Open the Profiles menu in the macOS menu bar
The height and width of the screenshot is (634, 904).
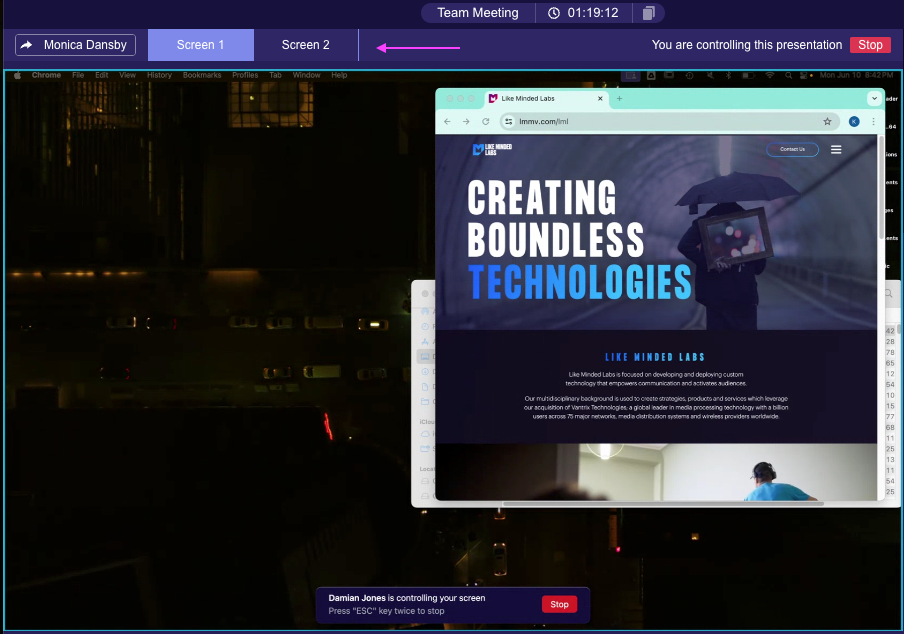[245, 75]
